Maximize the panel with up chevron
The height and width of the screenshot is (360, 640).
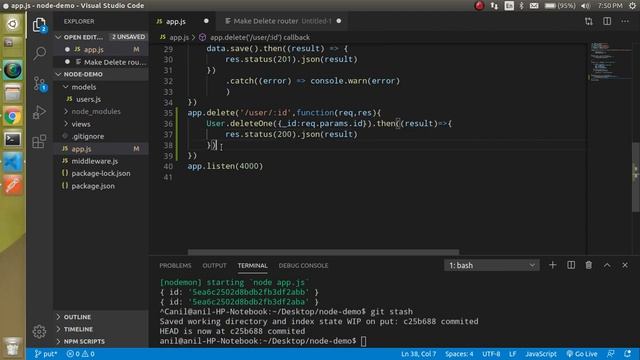pyautogui.click(x=607, y=265)
